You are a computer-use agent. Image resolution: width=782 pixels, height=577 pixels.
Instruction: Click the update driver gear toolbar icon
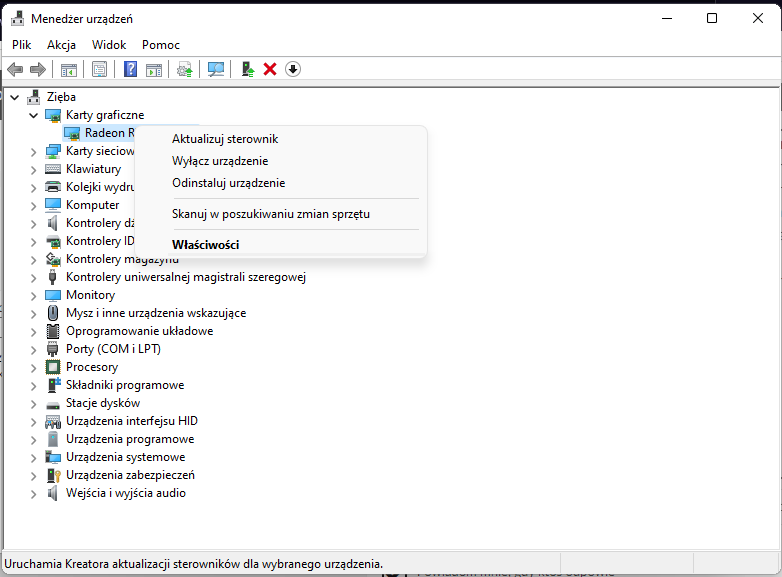[x=185, y=69]
